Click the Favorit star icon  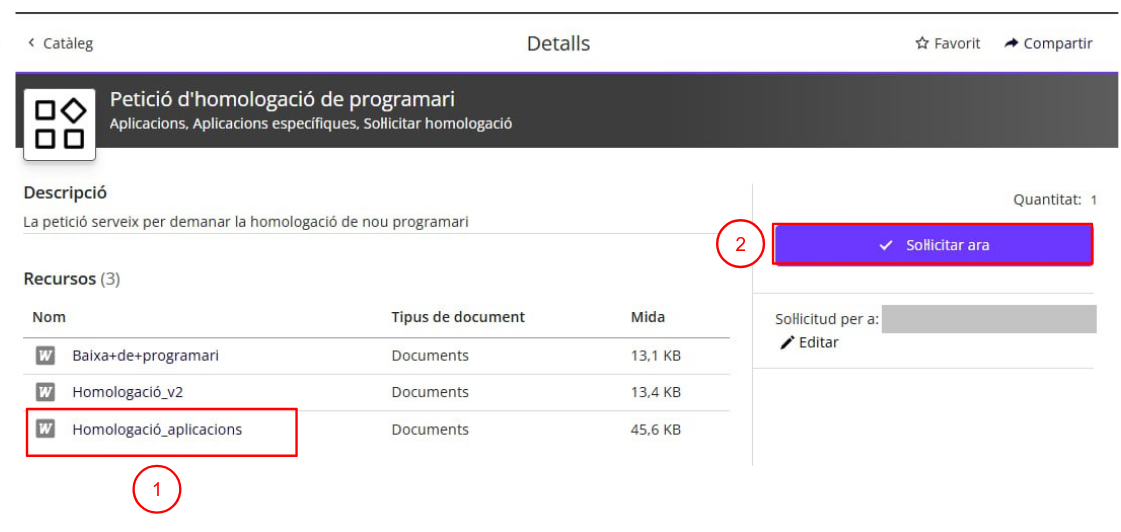pos(922,44)
